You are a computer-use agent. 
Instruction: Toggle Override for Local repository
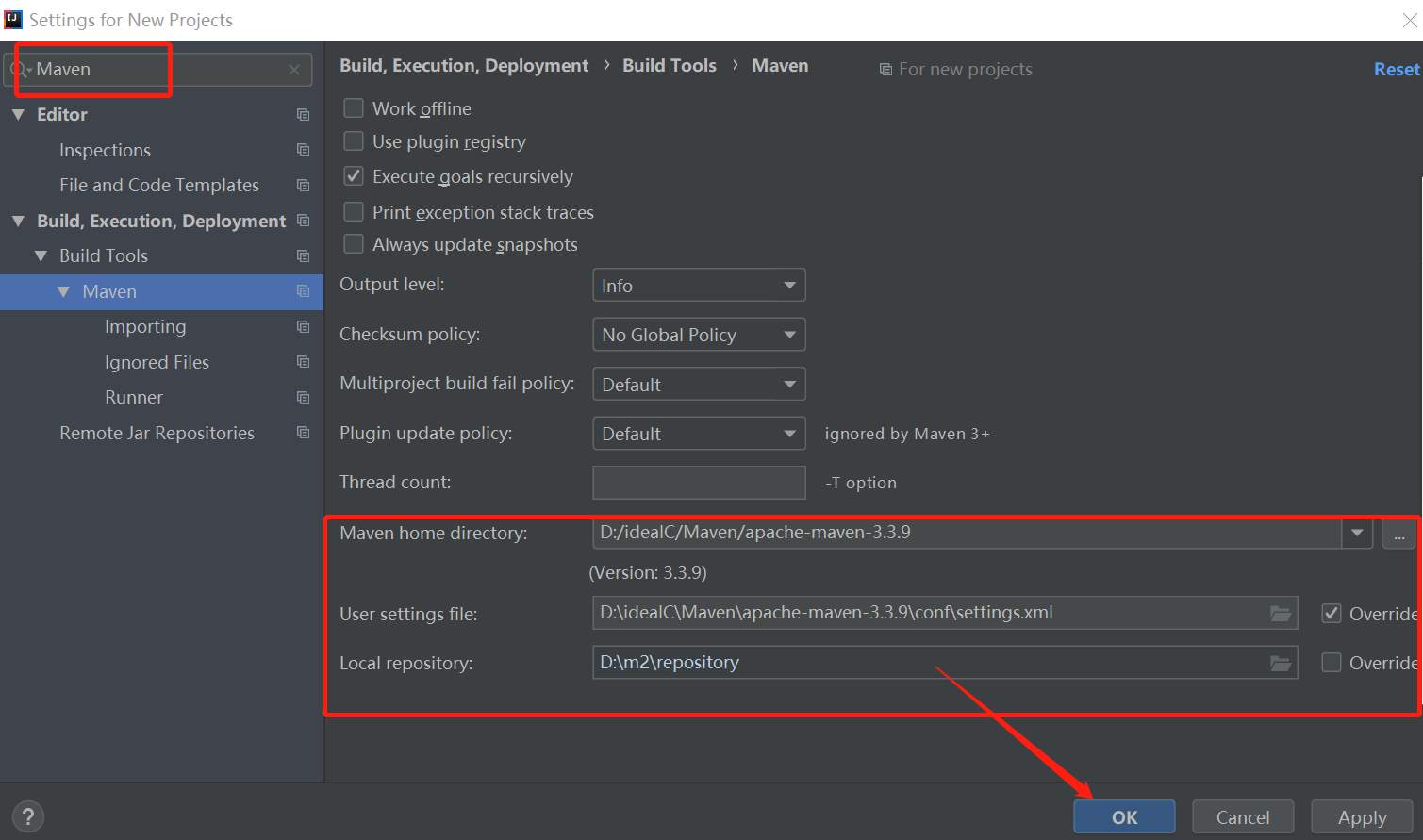[x=1332, y=663]
